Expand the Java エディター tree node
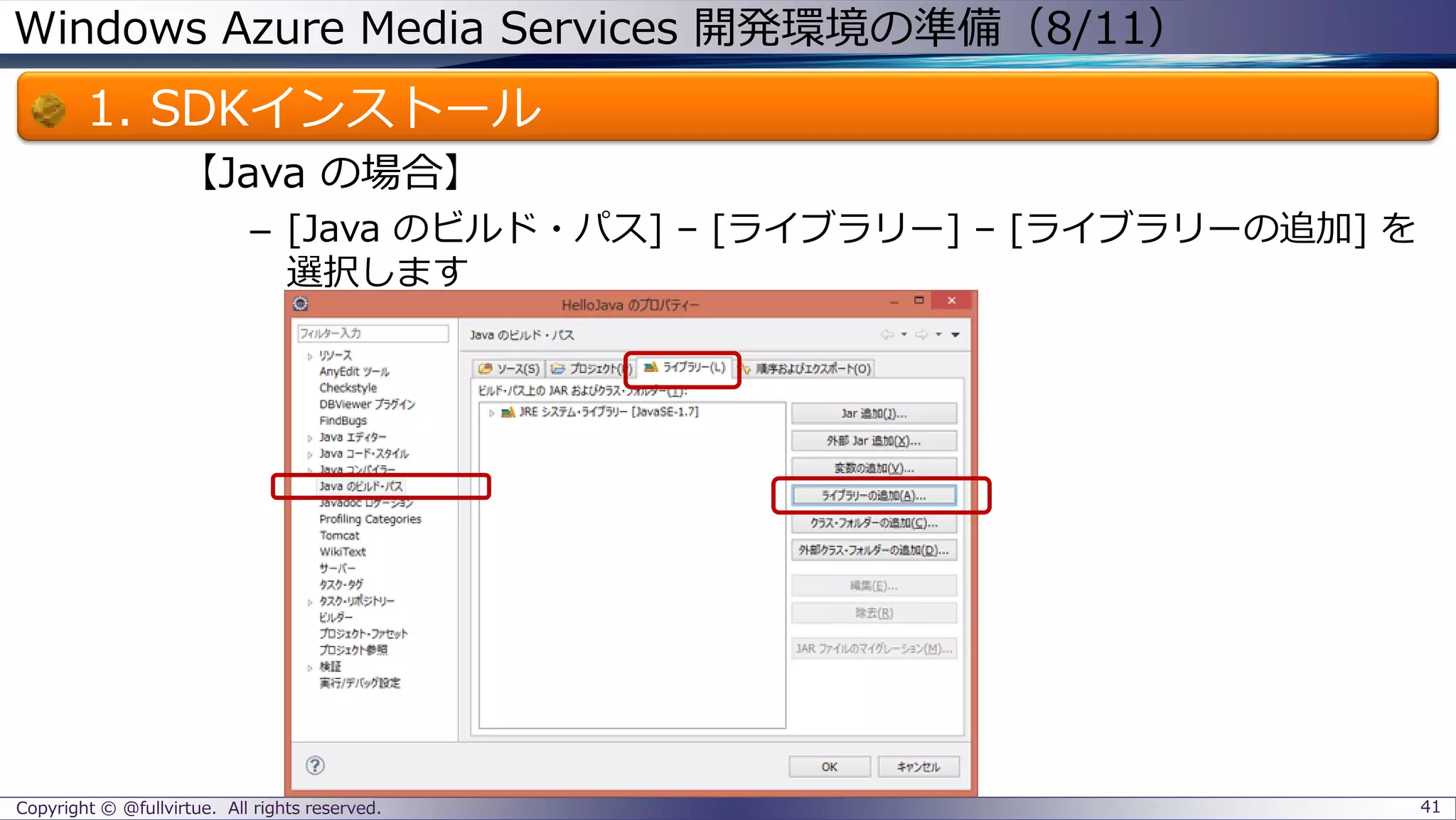This screenshot has width=1456, height=820. [310, 437]
